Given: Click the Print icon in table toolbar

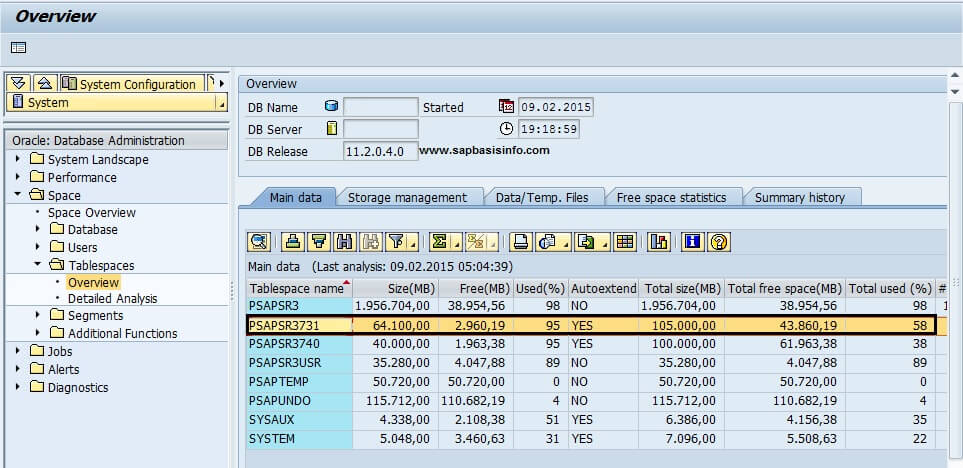Looking at the screenshot, I should pos(521,242).
